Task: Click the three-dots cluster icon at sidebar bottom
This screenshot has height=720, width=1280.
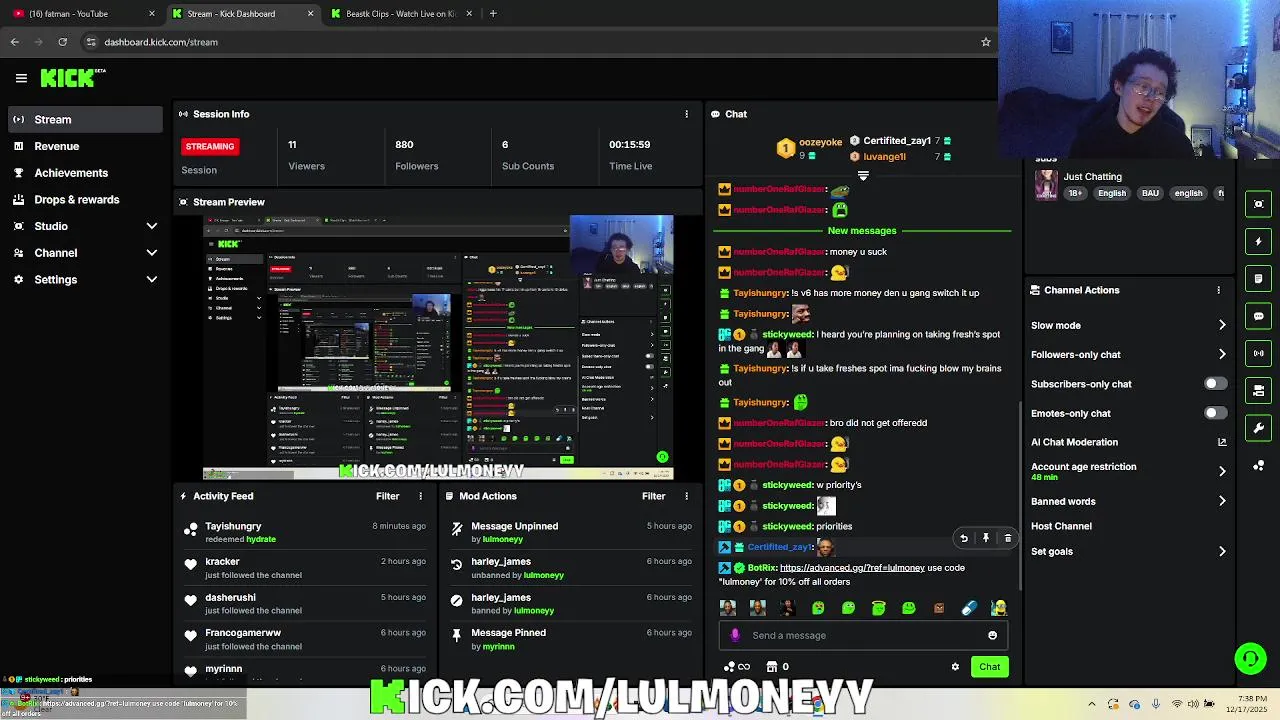Action: pos(1259,465)
